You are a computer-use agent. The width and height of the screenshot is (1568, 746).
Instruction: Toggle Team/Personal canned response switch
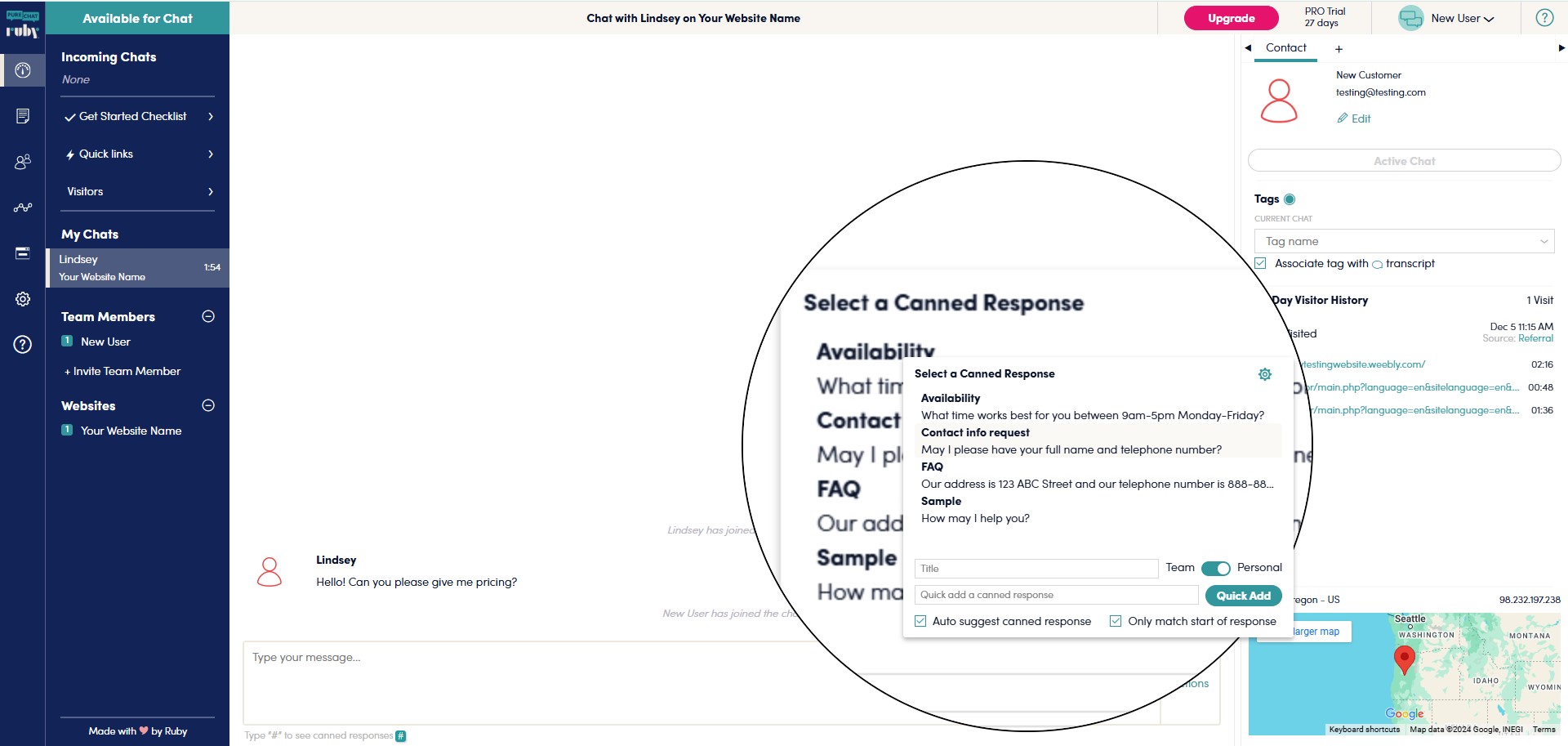pos(1216,568)
